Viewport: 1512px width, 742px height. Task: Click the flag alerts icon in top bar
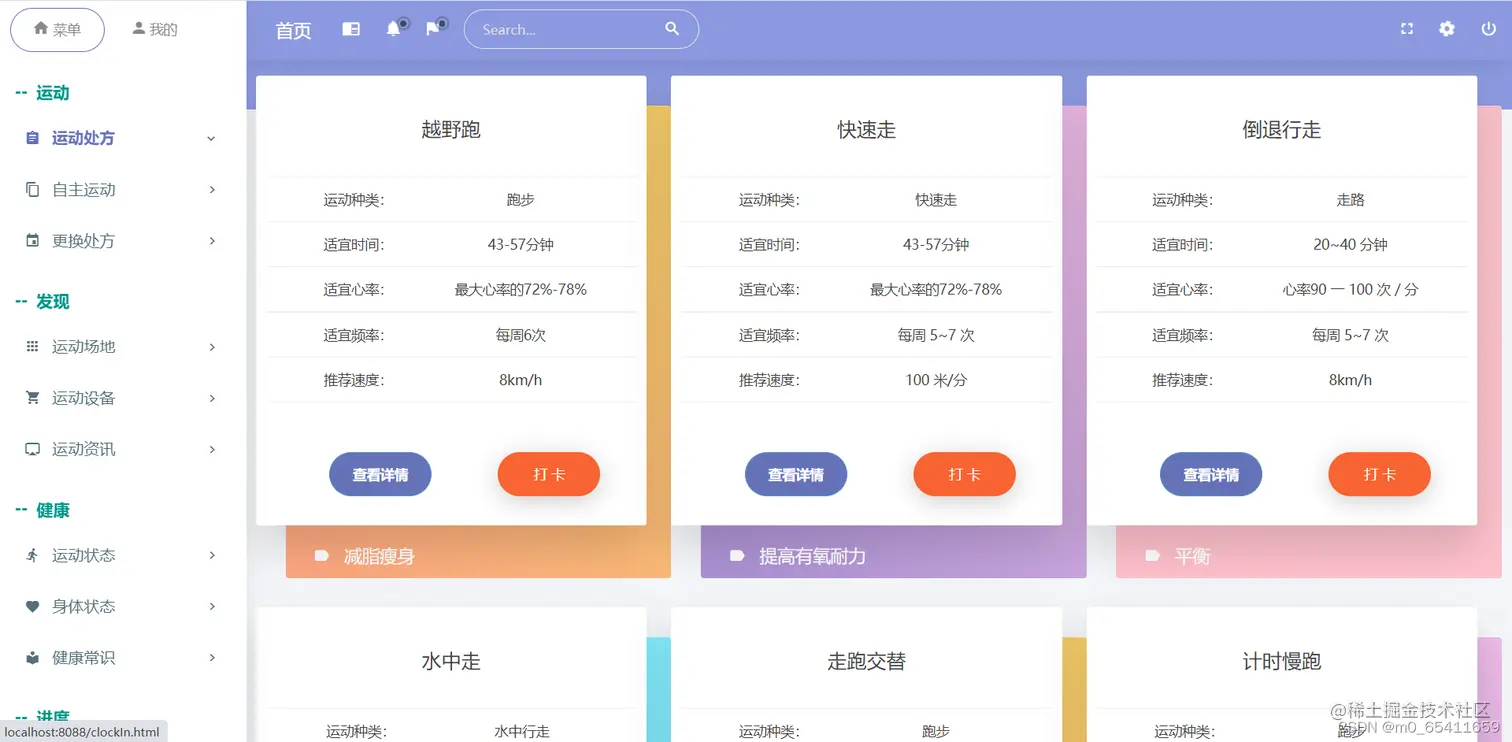click(x=430, y=29)
